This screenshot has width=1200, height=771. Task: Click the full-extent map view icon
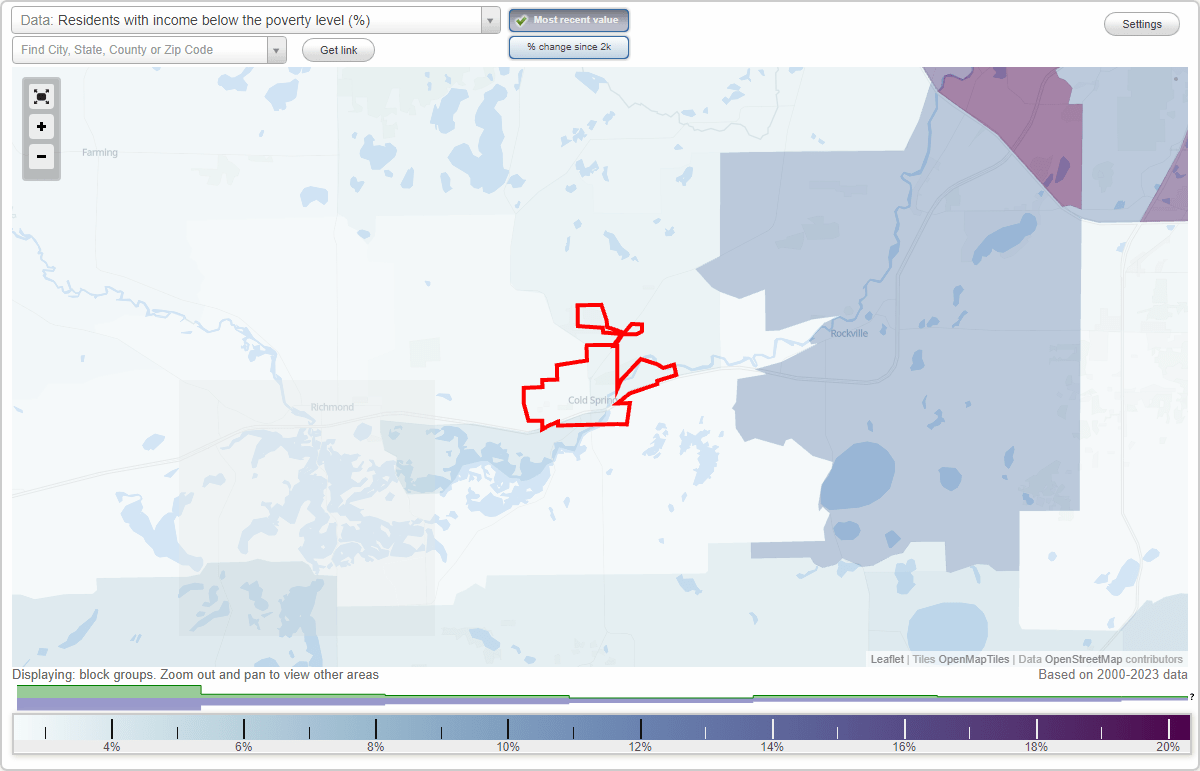pyautogui.click(x=41, y=96)
